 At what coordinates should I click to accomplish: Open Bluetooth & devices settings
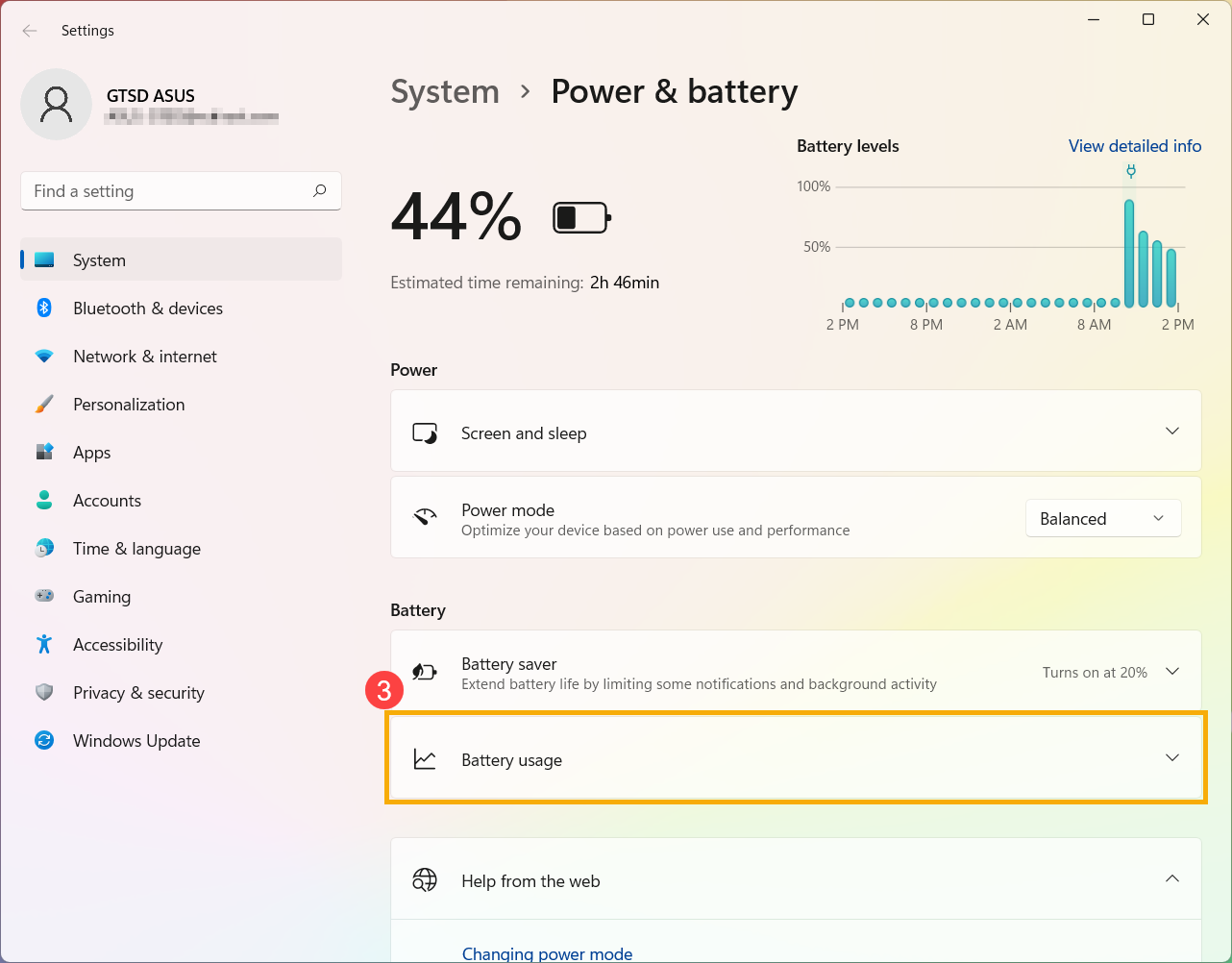tap(181, 308)
